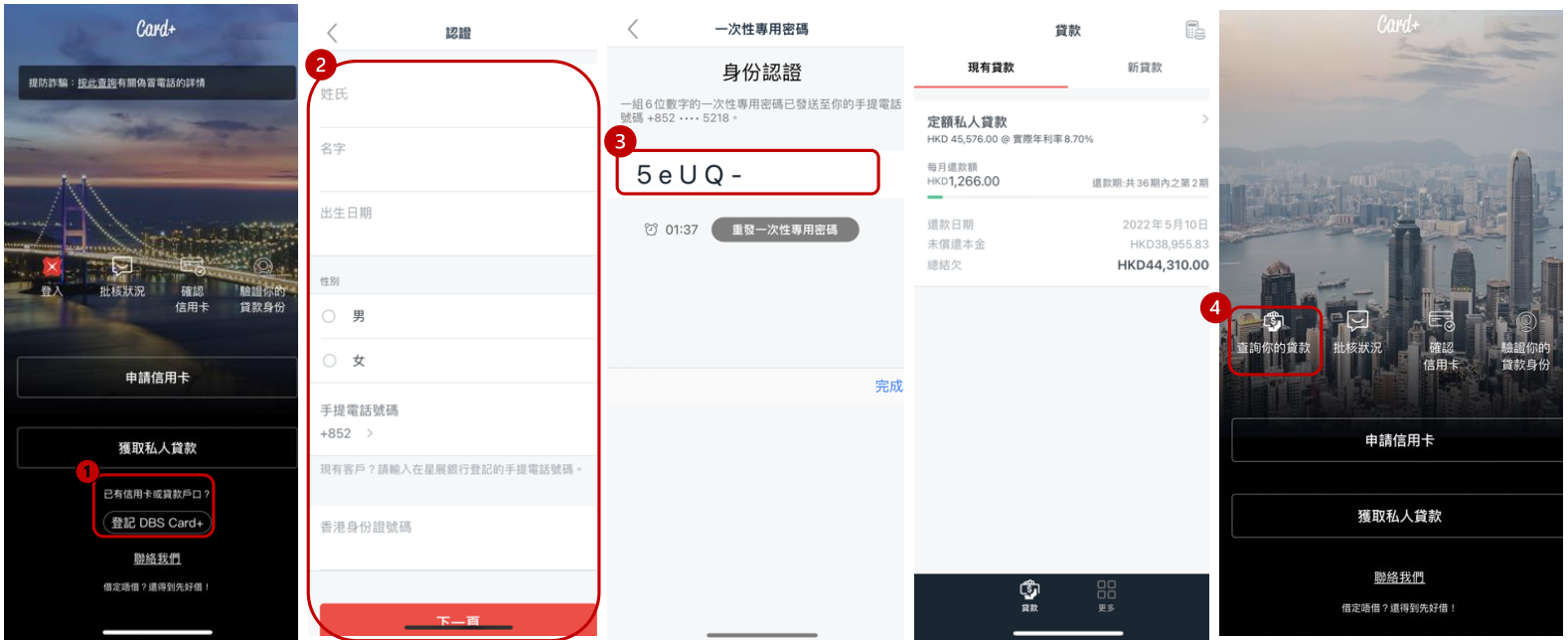The image size is (1568, 640).
Task: Select the 男 gender radio button
Action: pyautogui.click(x=329, y=316)
